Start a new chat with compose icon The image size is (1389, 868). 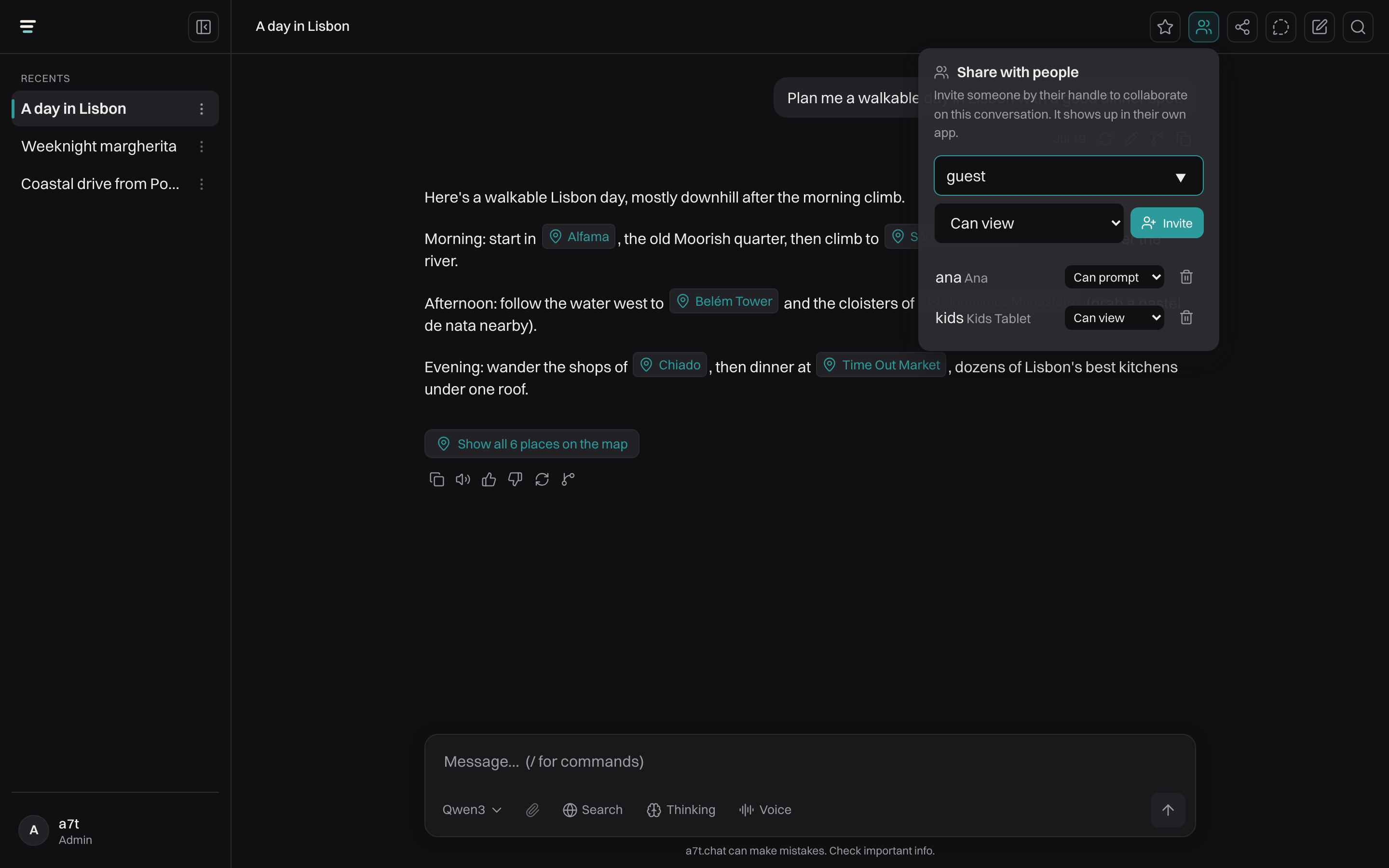(1319, 27)
